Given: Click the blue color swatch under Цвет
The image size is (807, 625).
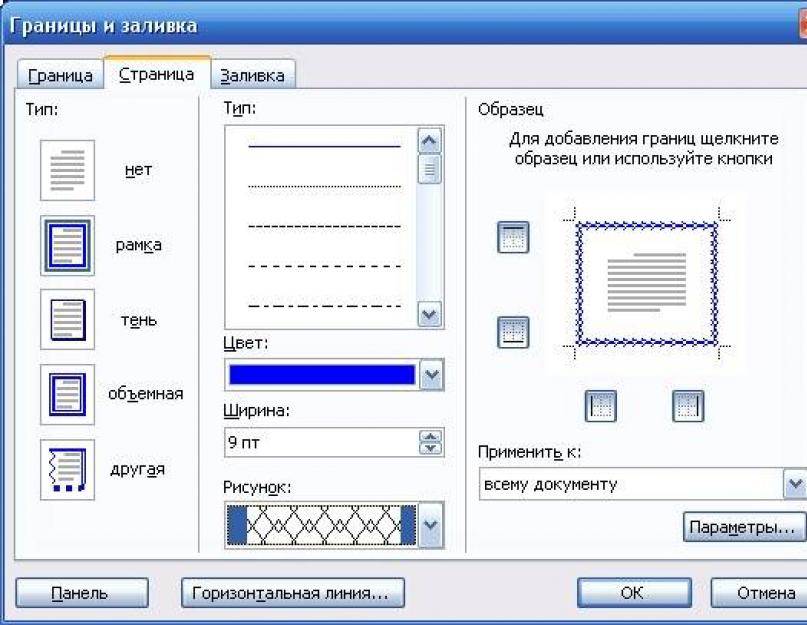Looking at the screenshot, I should [322, 375].
